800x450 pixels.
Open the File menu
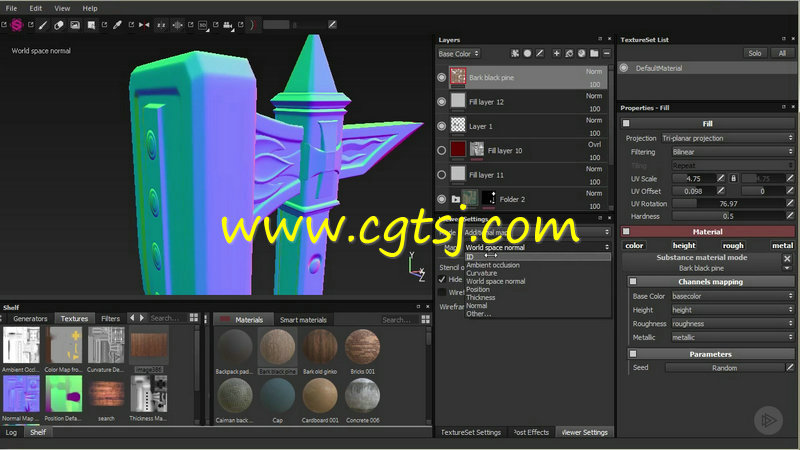point(11,8)
